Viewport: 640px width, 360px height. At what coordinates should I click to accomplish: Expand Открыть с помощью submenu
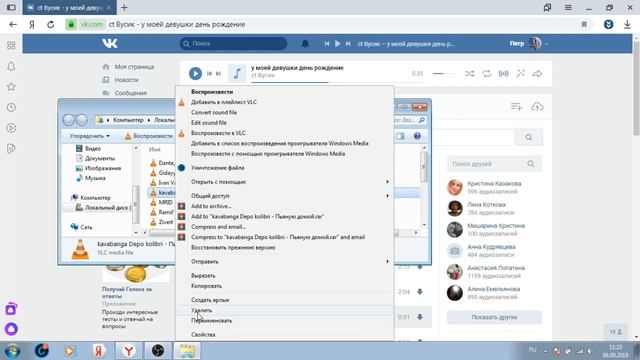[285, 182]
